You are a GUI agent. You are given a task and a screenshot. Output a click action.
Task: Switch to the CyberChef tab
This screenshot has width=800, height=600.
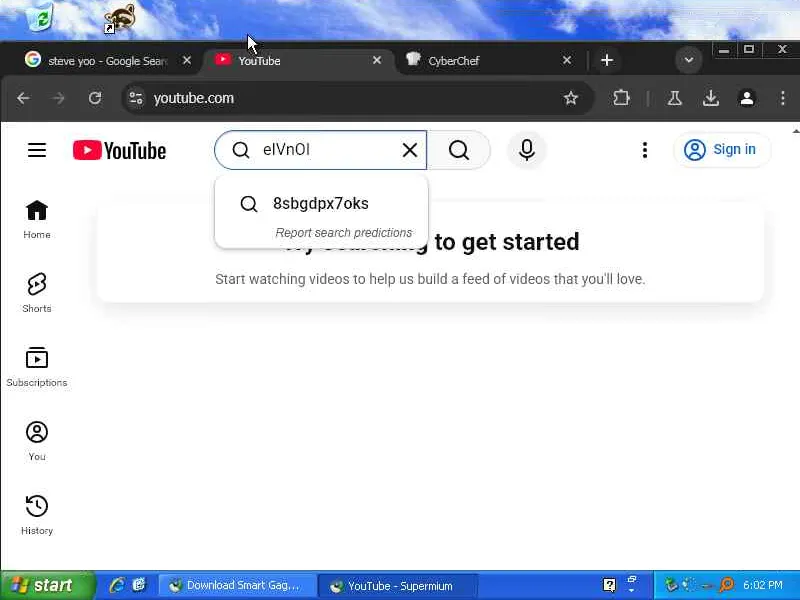(485, 61)
